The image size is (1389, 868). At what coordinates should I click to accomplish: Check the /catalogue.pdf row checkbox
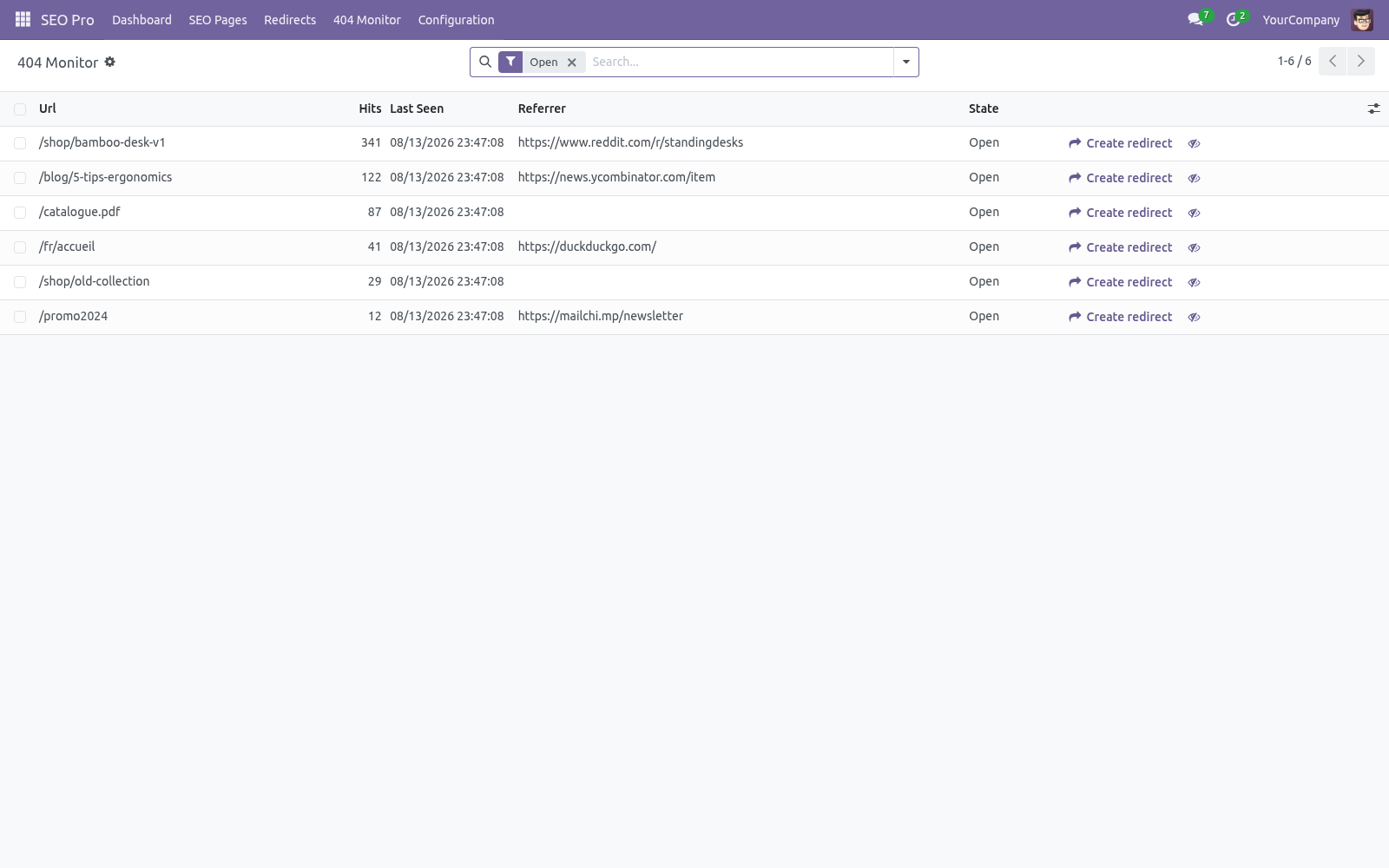(20, 213)
